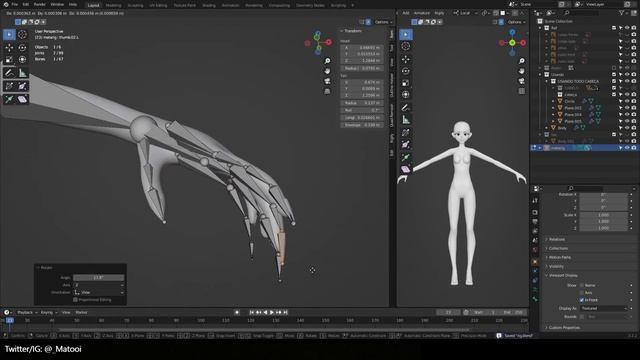Collapse the Viewport Display panel
This screenshot has width=640, height=360.
click(x=562, y=276)
